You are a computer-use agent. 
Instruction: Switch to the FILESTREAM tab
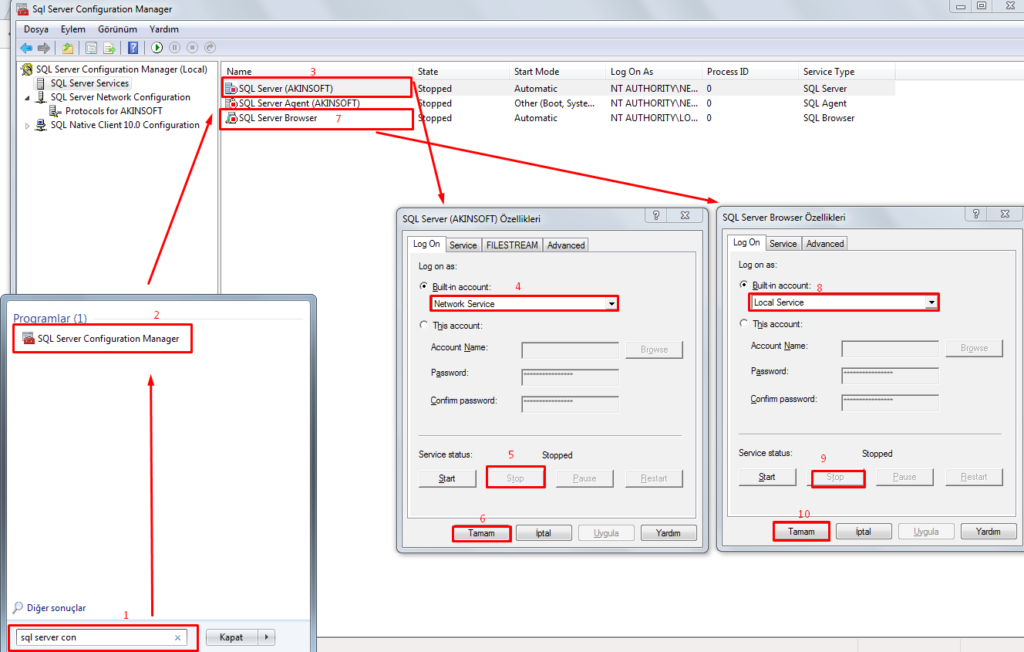(511, 245)
